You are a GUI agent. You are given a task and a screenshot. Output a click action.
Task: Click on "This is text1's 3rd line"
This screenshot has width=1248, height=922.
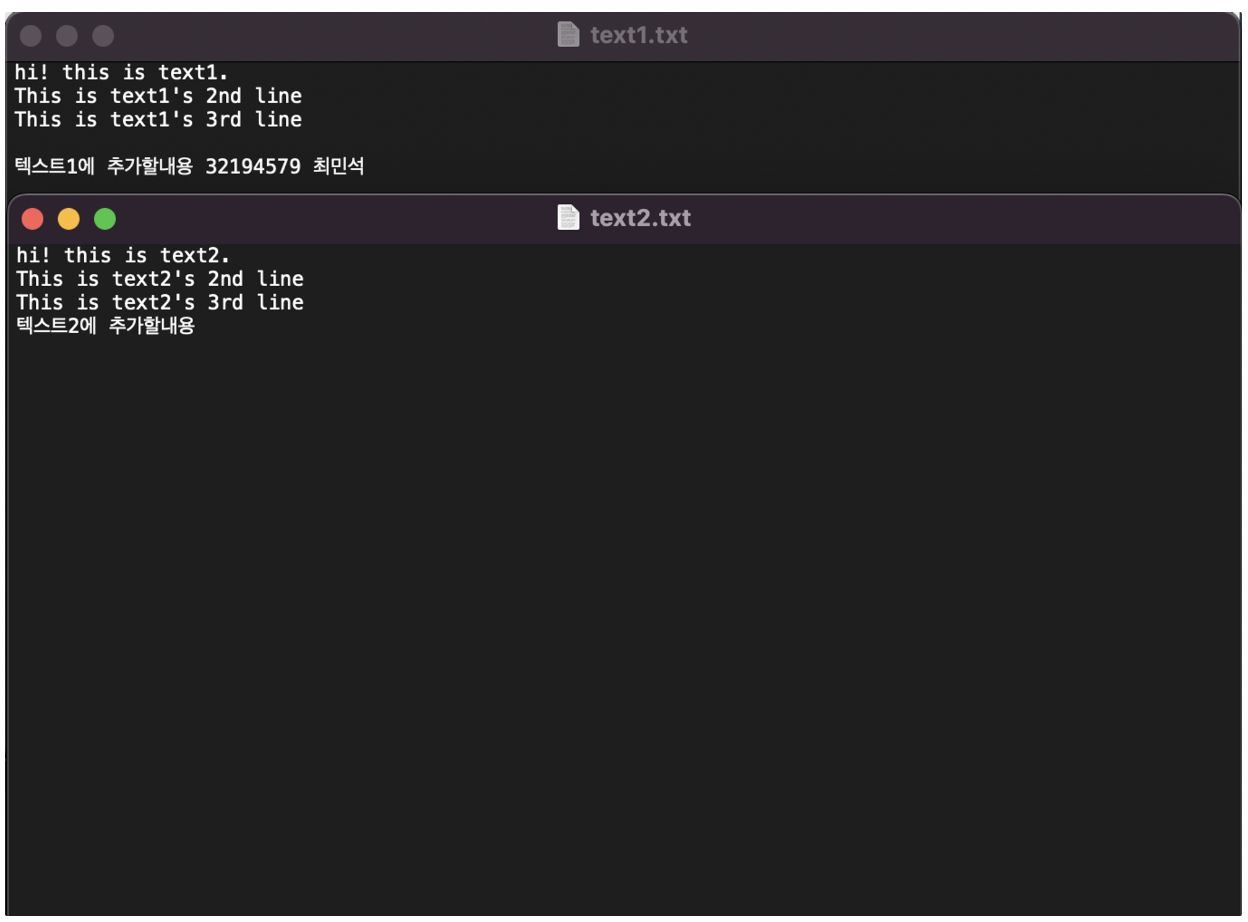tap(157, 119)
